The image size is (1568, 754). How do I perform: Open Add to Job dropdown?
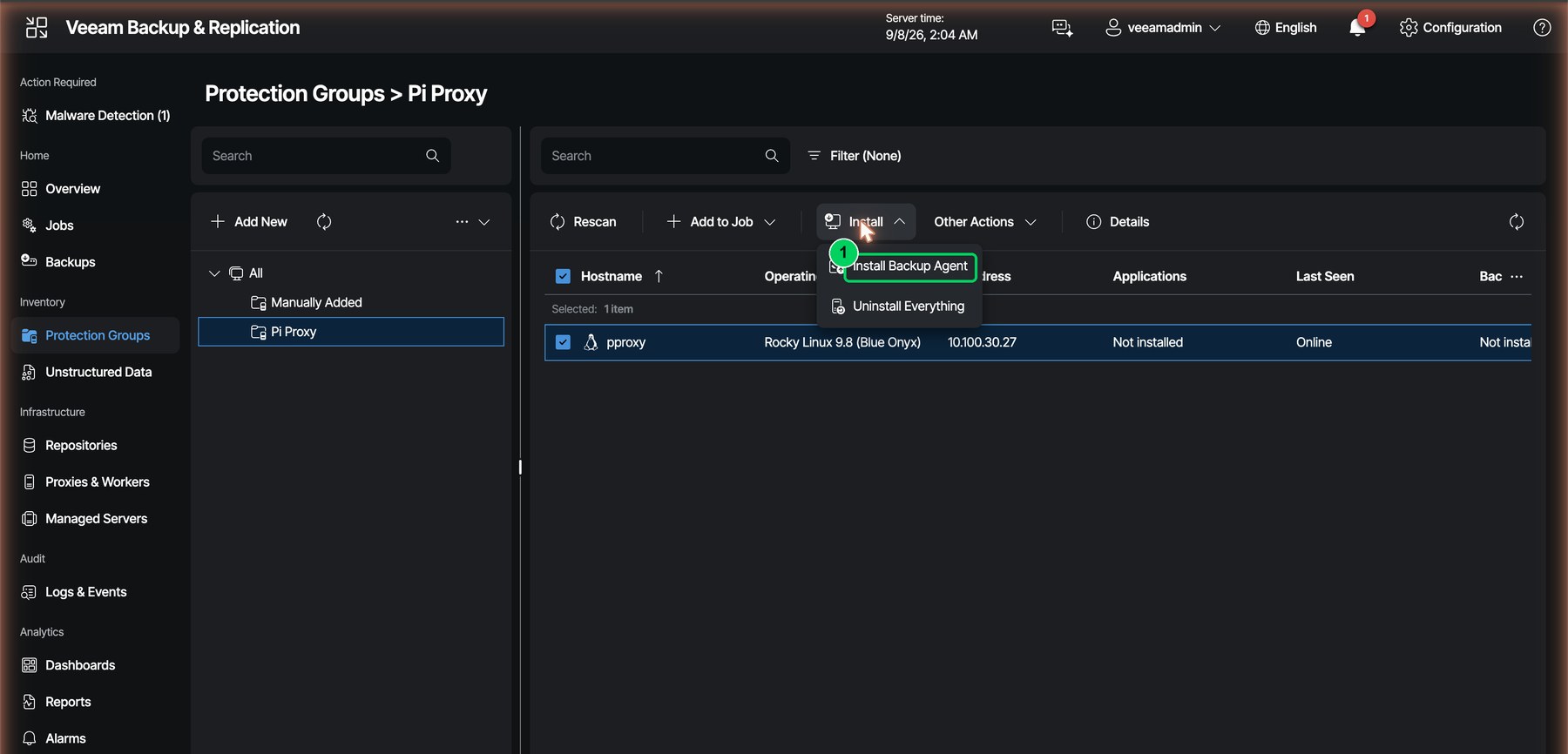[x=720, y=222]
